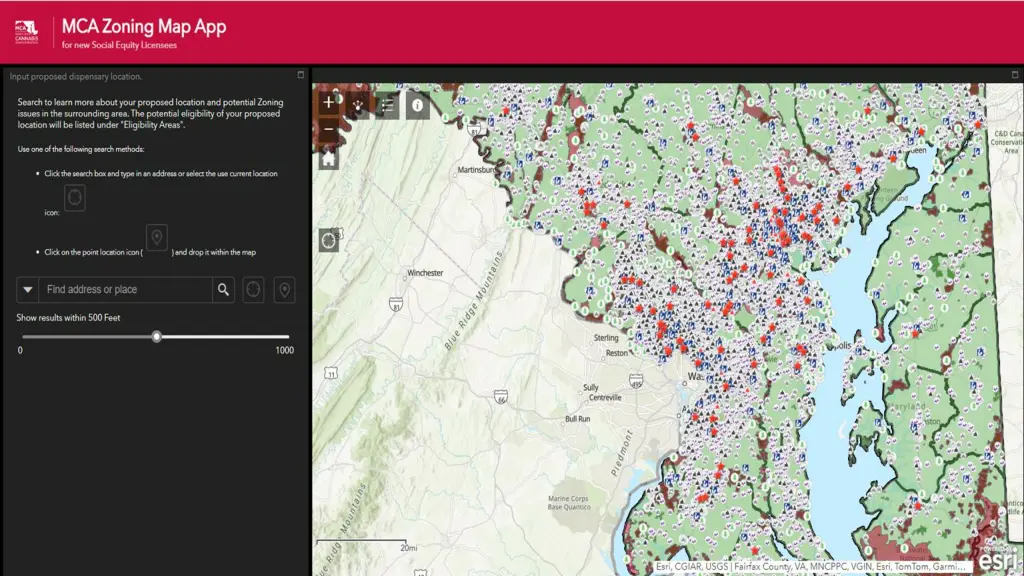Click the search radius slider handle
1024x576 pixels.
coord(156,337)
